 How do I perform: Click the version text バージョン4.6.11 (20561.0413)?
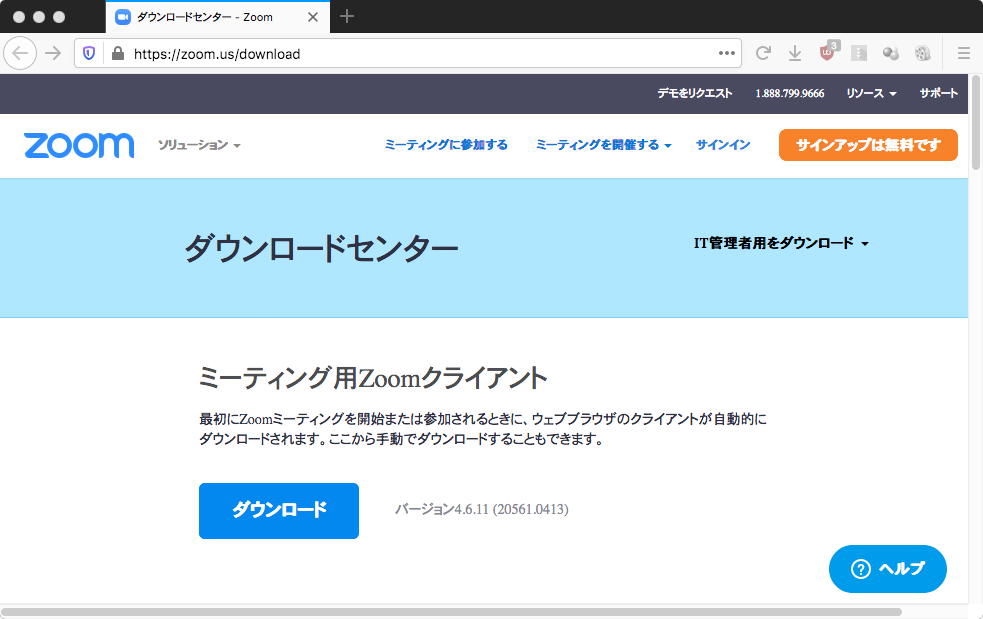(481, 509)
